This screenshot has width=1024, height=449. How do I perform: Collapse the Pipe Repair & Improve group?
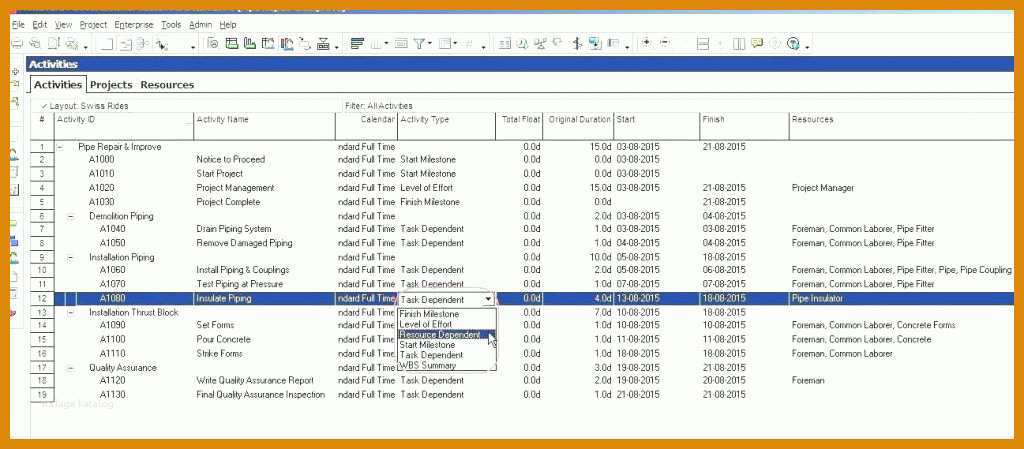60,147
